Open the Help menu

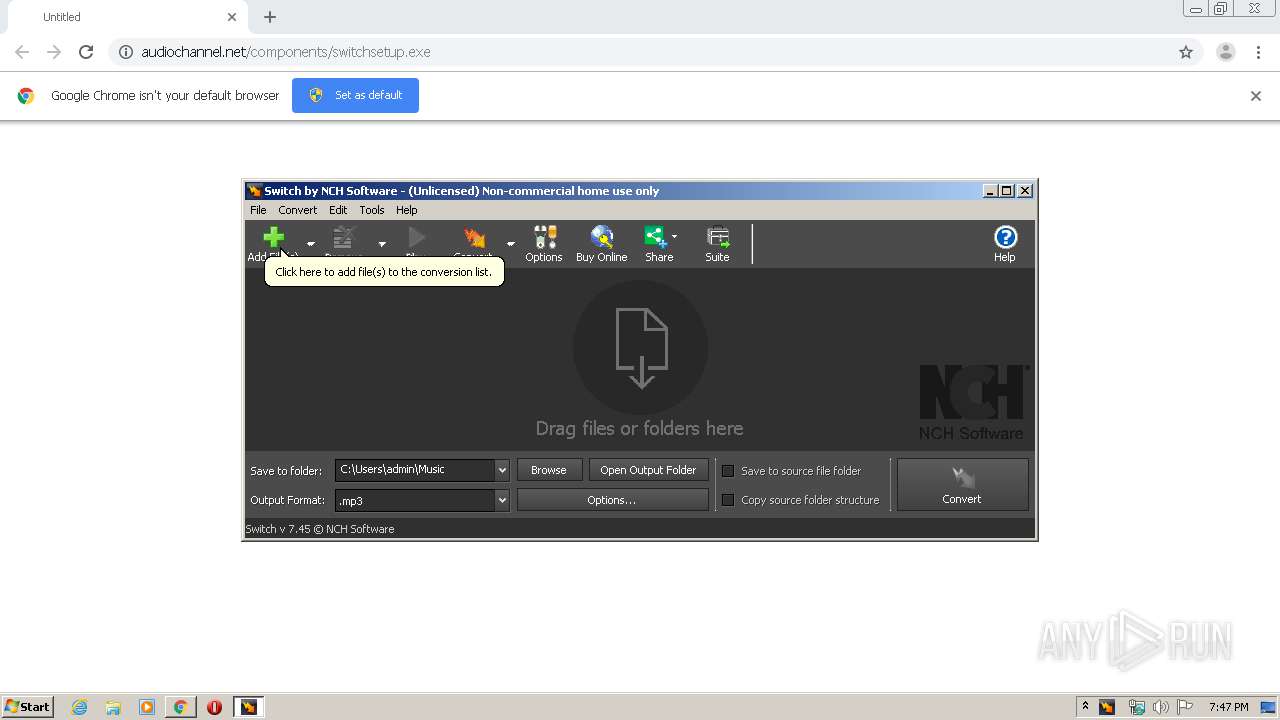pos(406,210)
